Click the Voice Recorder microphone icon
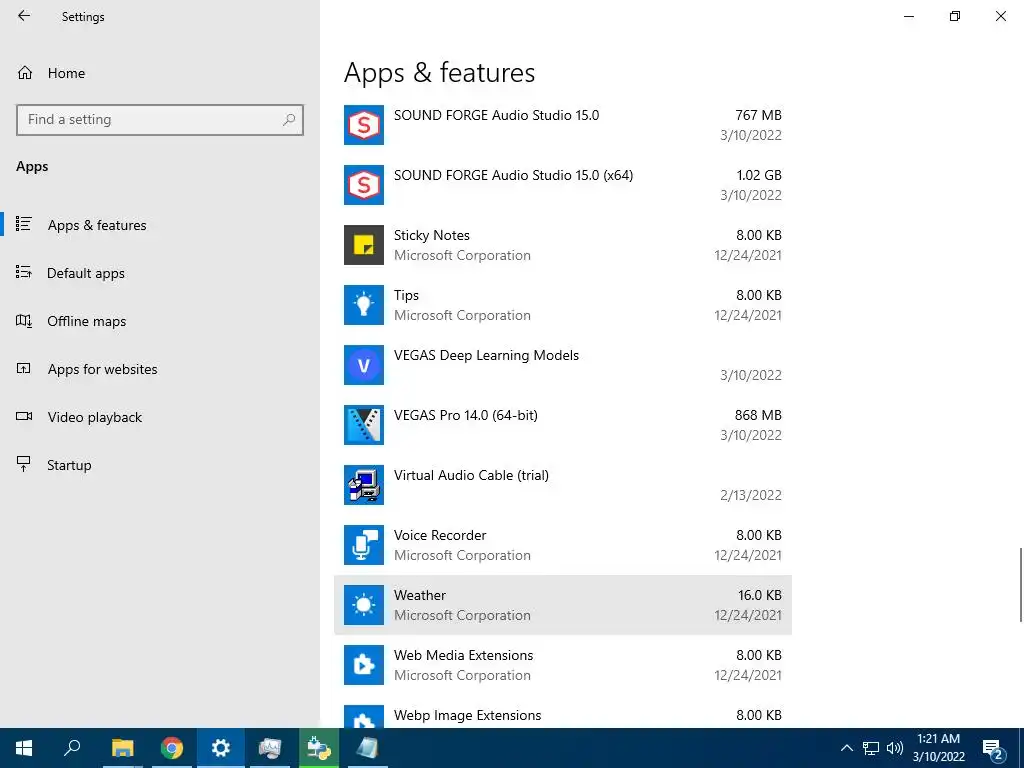This screenshot has width=1024, height=768. pos(364,545)
